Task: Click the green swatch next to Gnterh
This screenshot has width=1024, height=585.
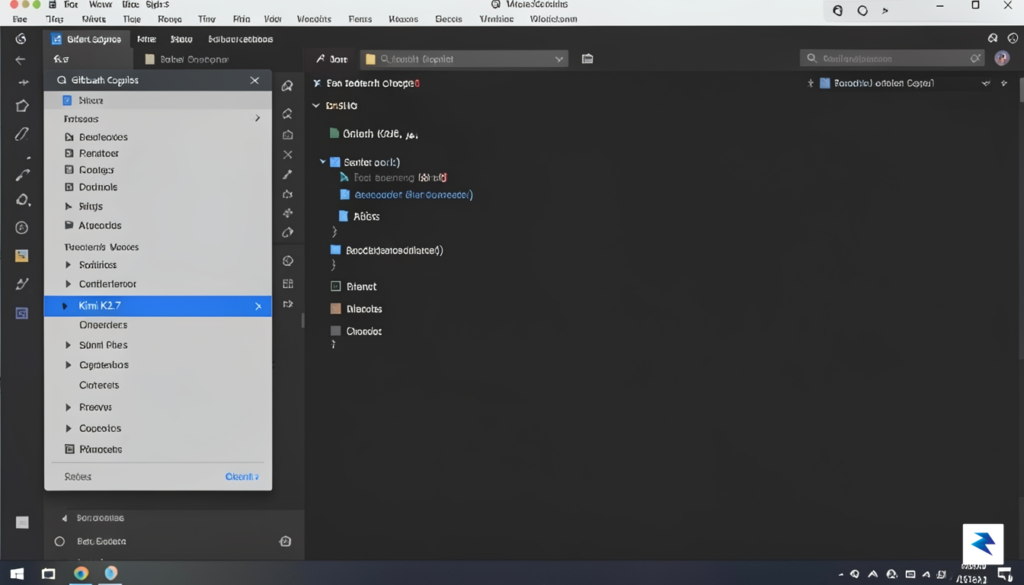Action: coord(334,133)
